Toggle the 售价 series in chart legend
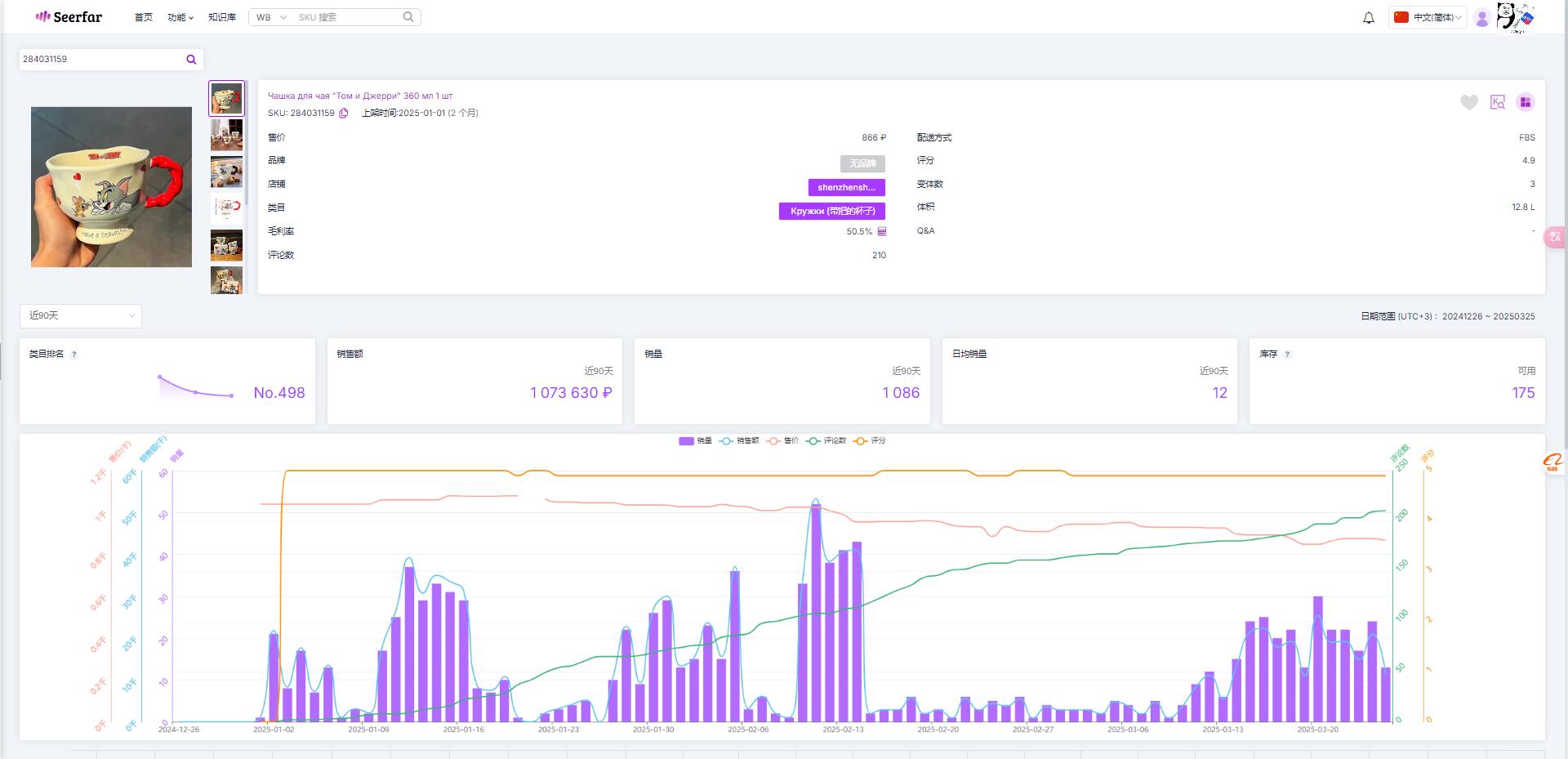Viewport: 1568px width, 759px height. (783, 440)
